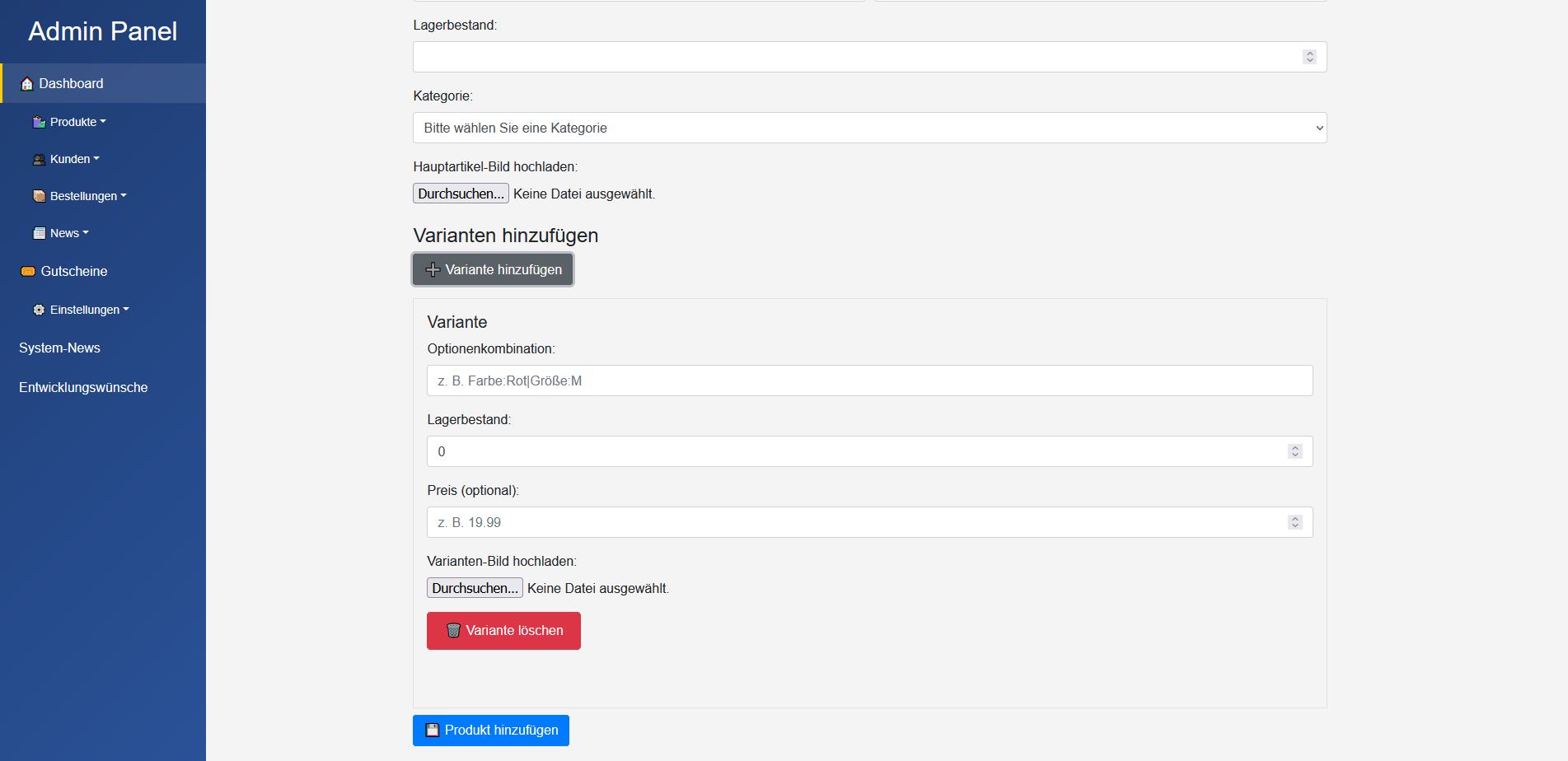Click the Produkte shopping bag icon
1568x761 pixels.
tap(39, 122)
